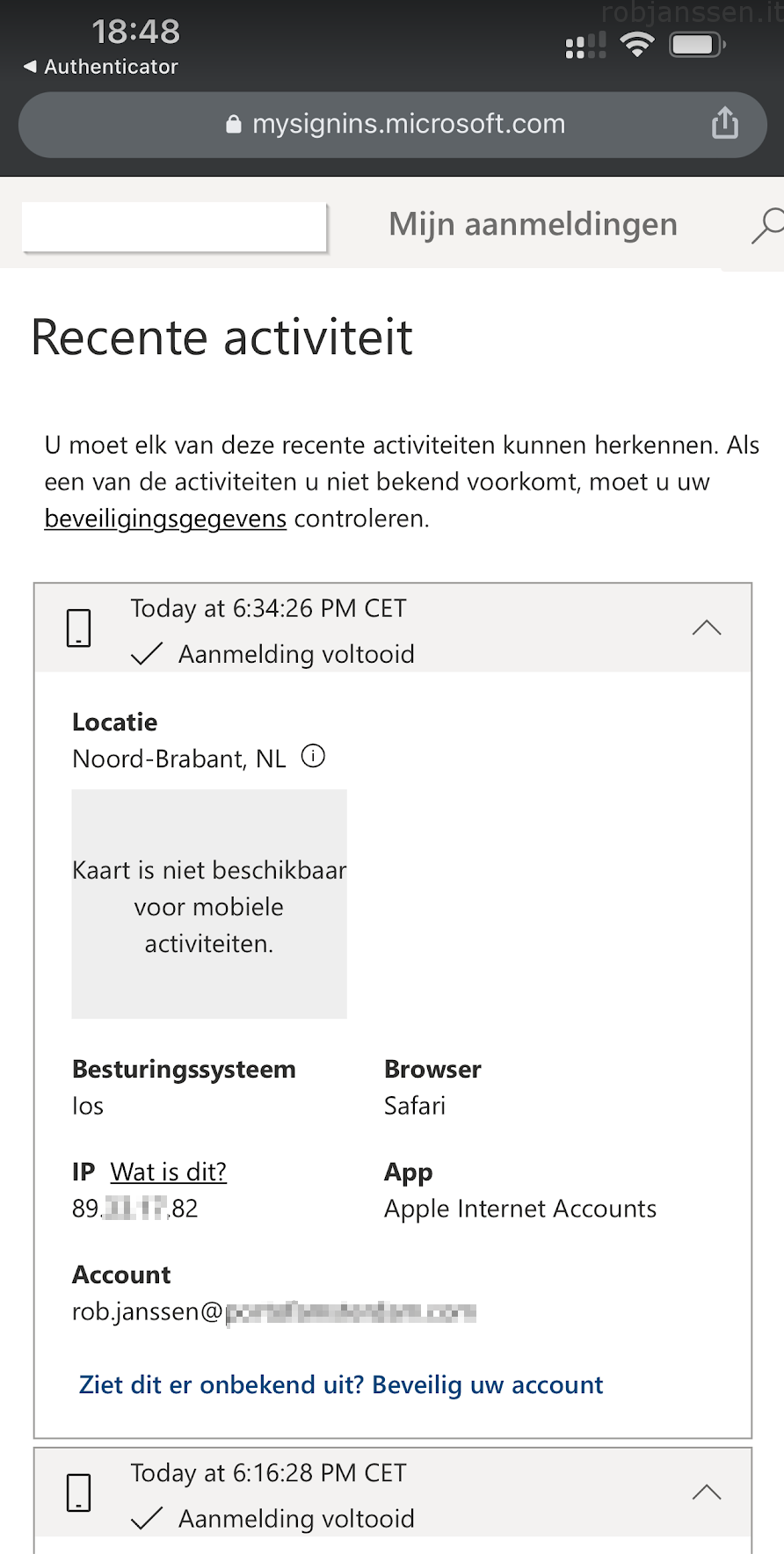Collapse the 6:16:28 PM activity entry
784x1554 pixels.
coord(707,1492)
